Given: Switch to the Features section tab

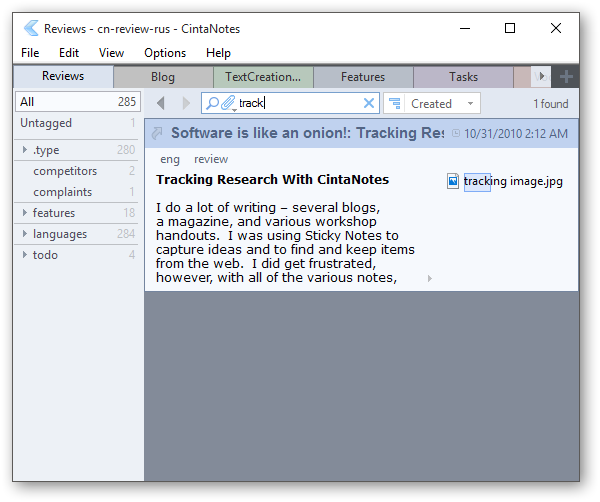Looking at the screenshot, I should coord(363,77).
